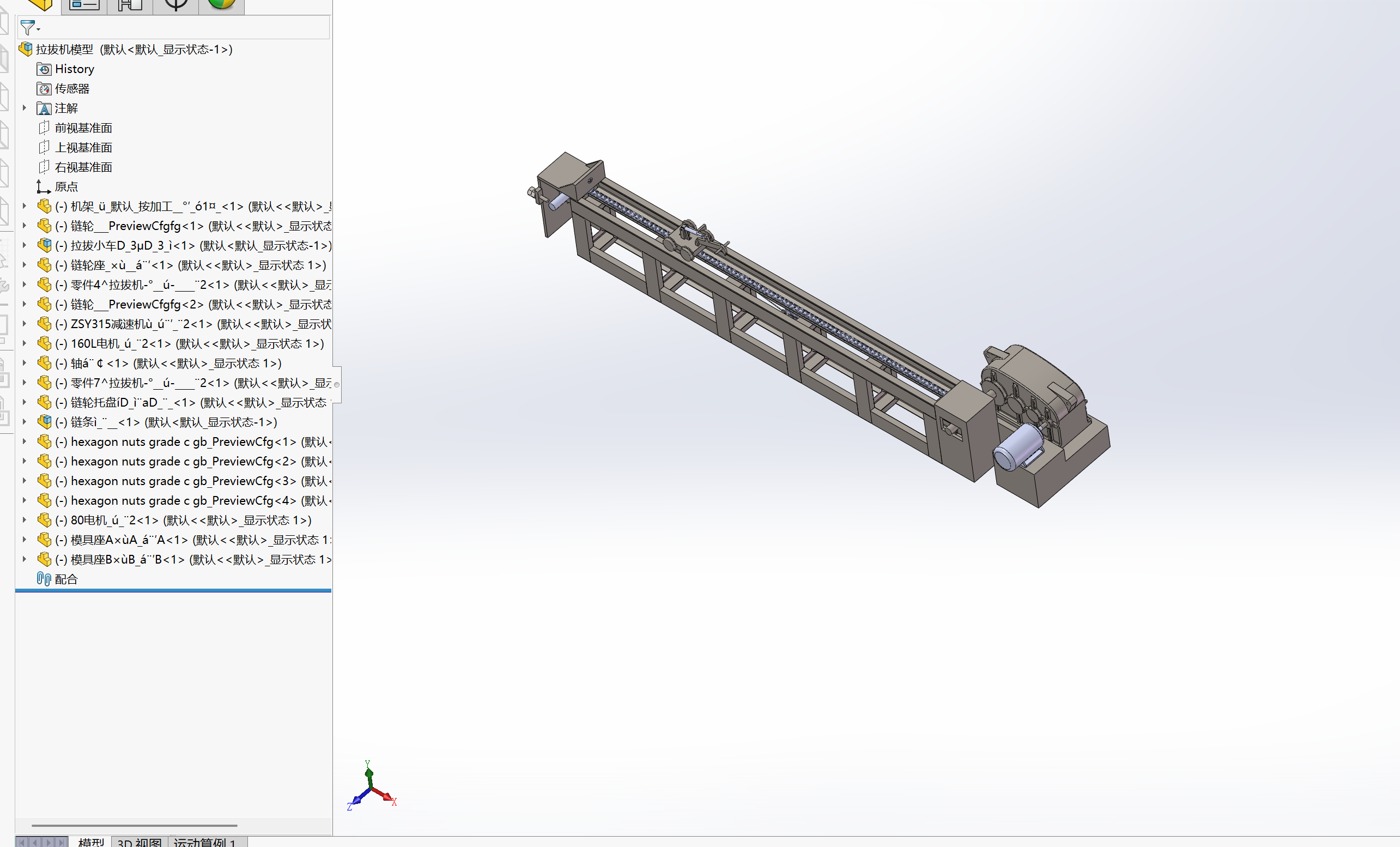Switch to the 3D 视图 tab
1400x847 pixels.
[139, 842]
